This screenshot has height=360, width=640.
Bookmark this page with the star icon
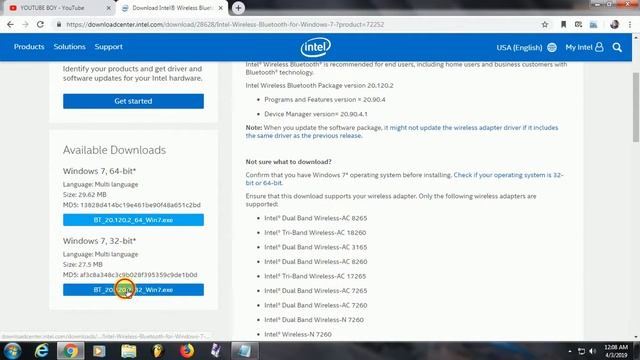[x=544, y=24]
